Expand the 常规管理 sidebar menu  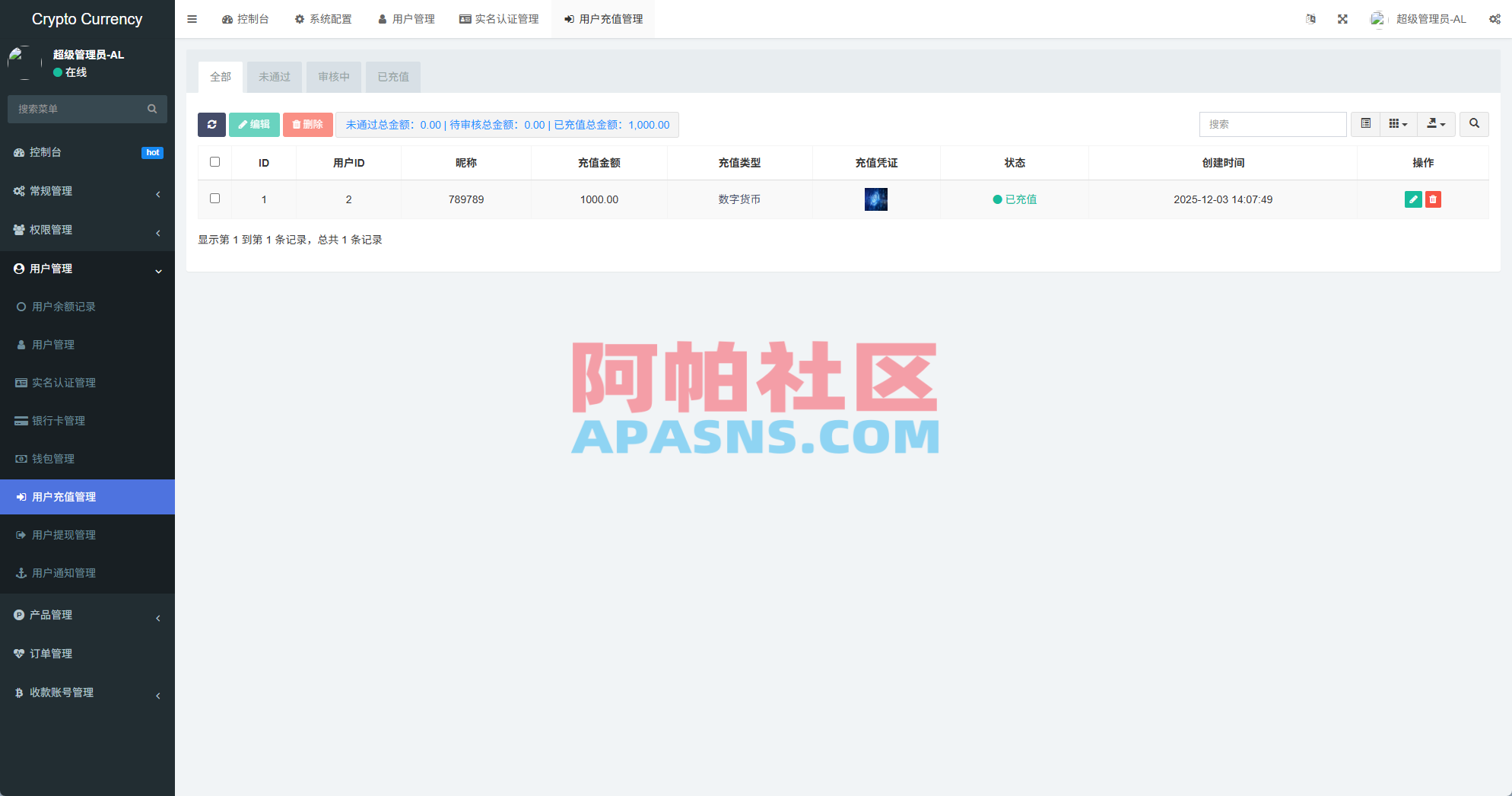(x=87, y=191)
